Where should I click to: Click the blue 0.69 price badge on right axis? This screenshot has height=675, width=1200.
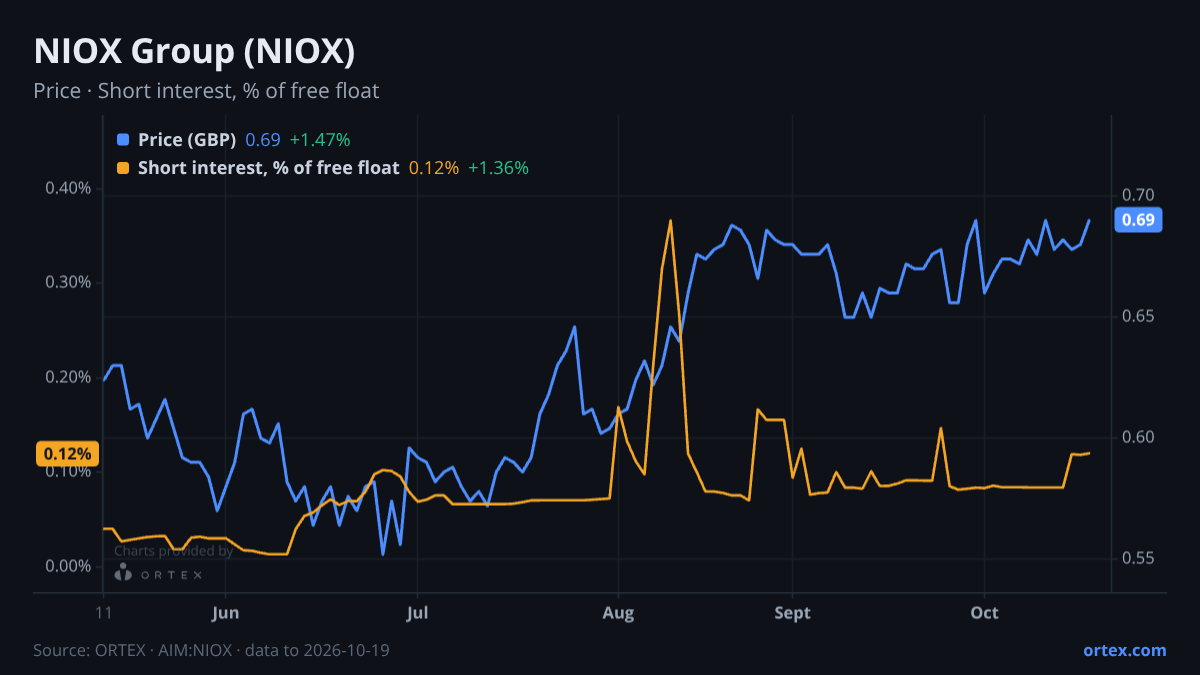(1137, 220)
